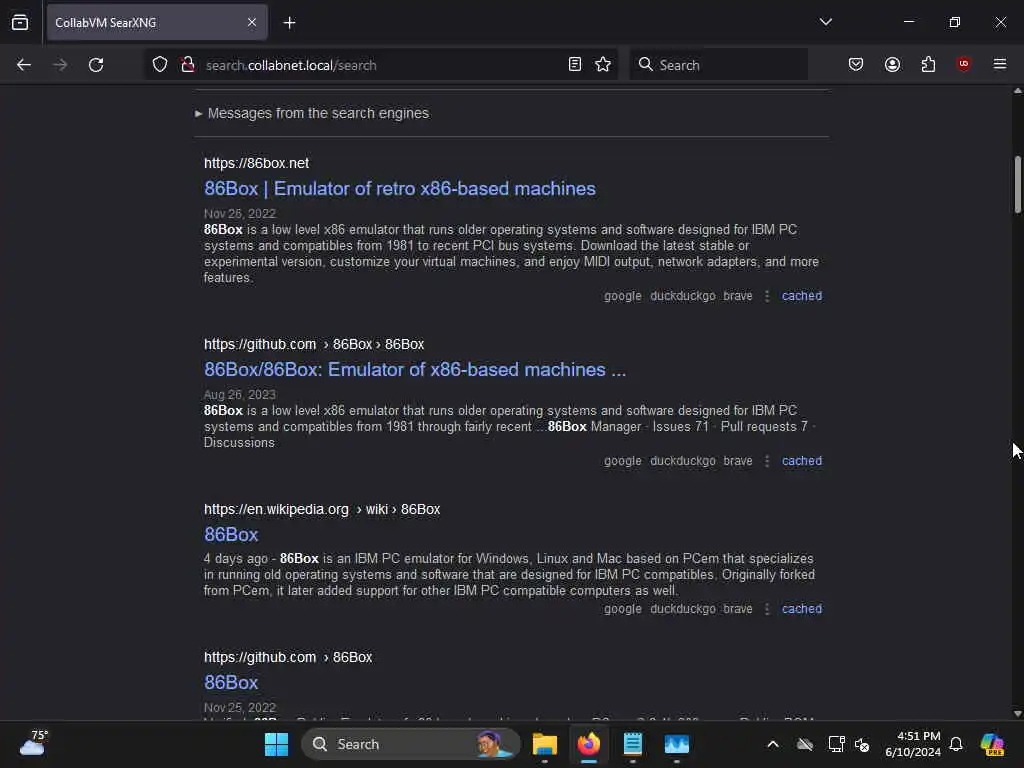Open the muted volume tray icon
1024x768 pixels.
(862, 744)
